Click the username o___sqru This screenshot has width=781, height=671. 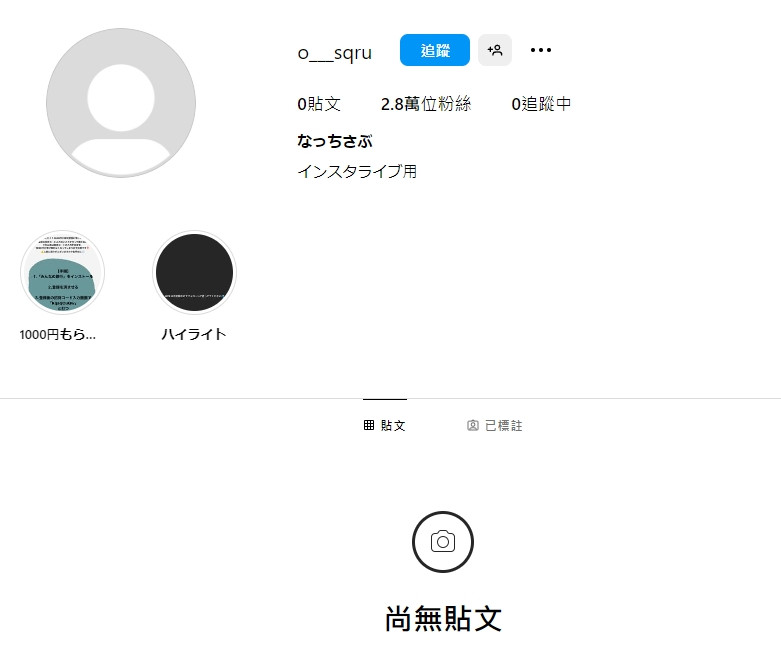click(335, 52)
